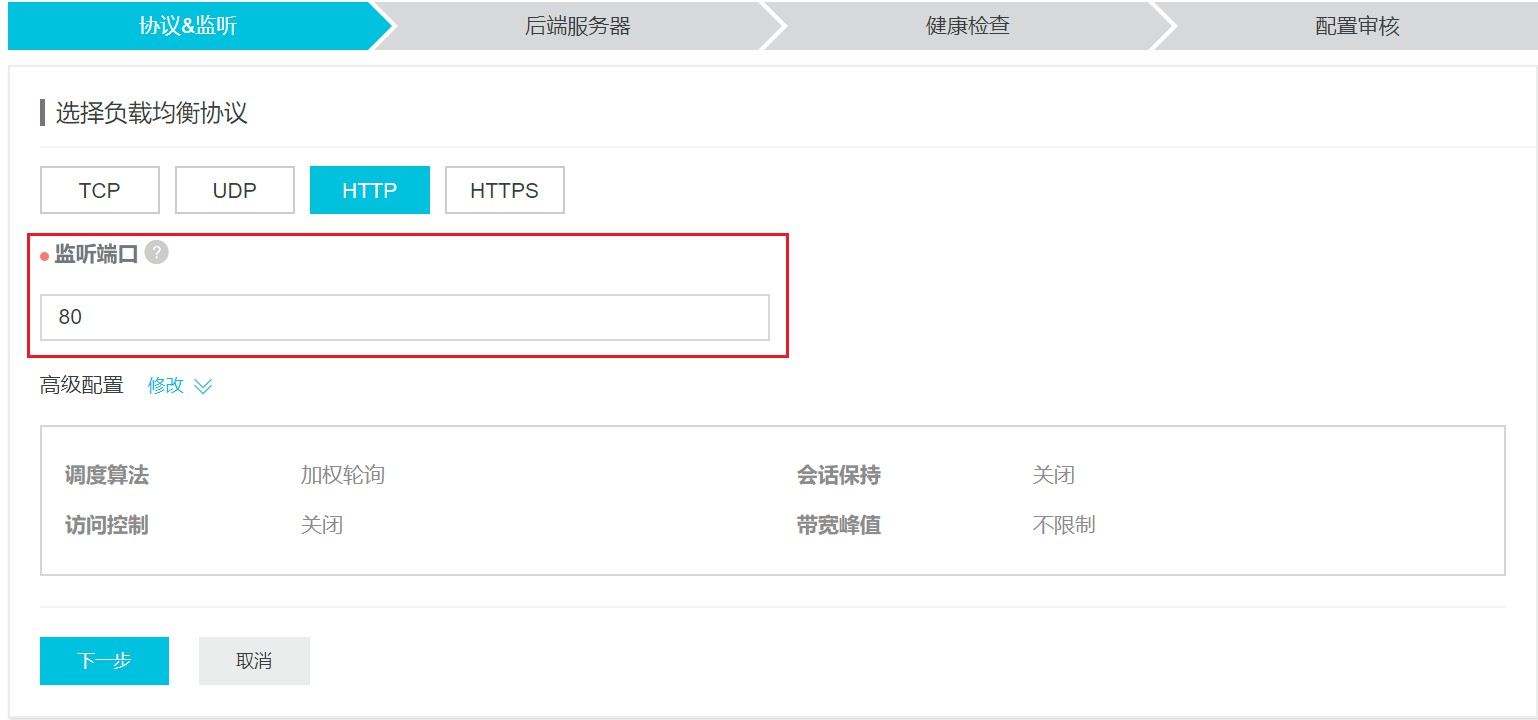Viewport: 1538px width, 720px height.
Task: Focus the listening port field showing 80
Action: (x=404, y=317)
